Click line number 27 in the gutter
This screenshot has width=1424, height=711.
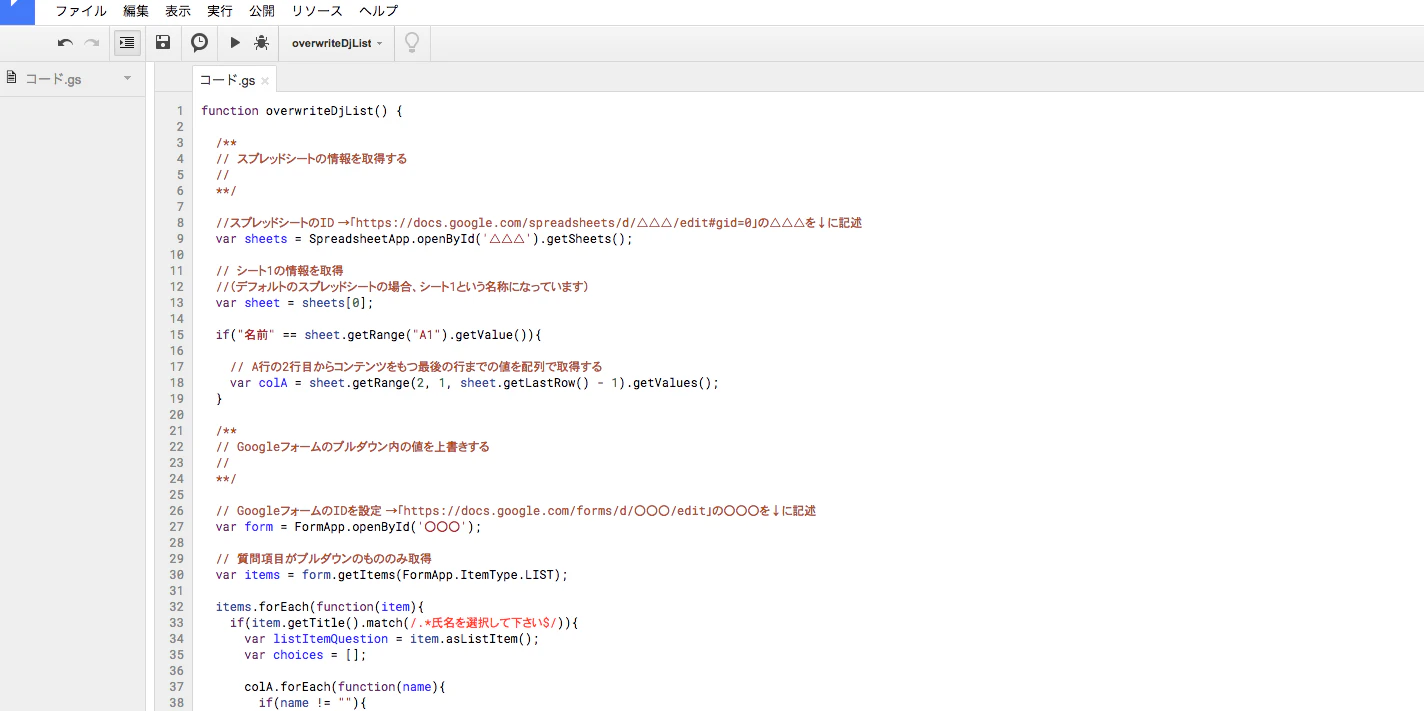coord(177,527)
